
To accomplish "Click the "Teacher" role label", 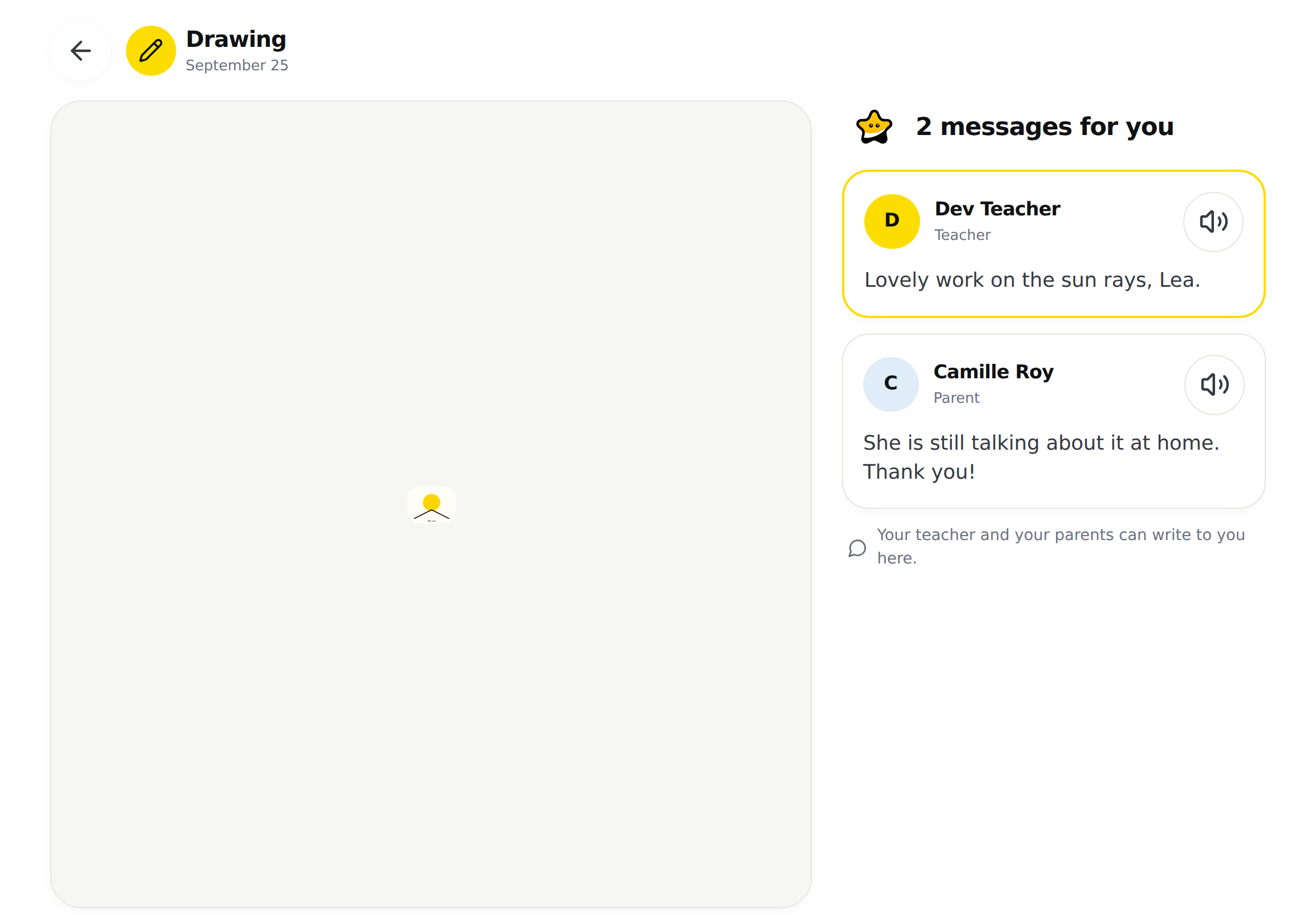I will pos(961,235).
